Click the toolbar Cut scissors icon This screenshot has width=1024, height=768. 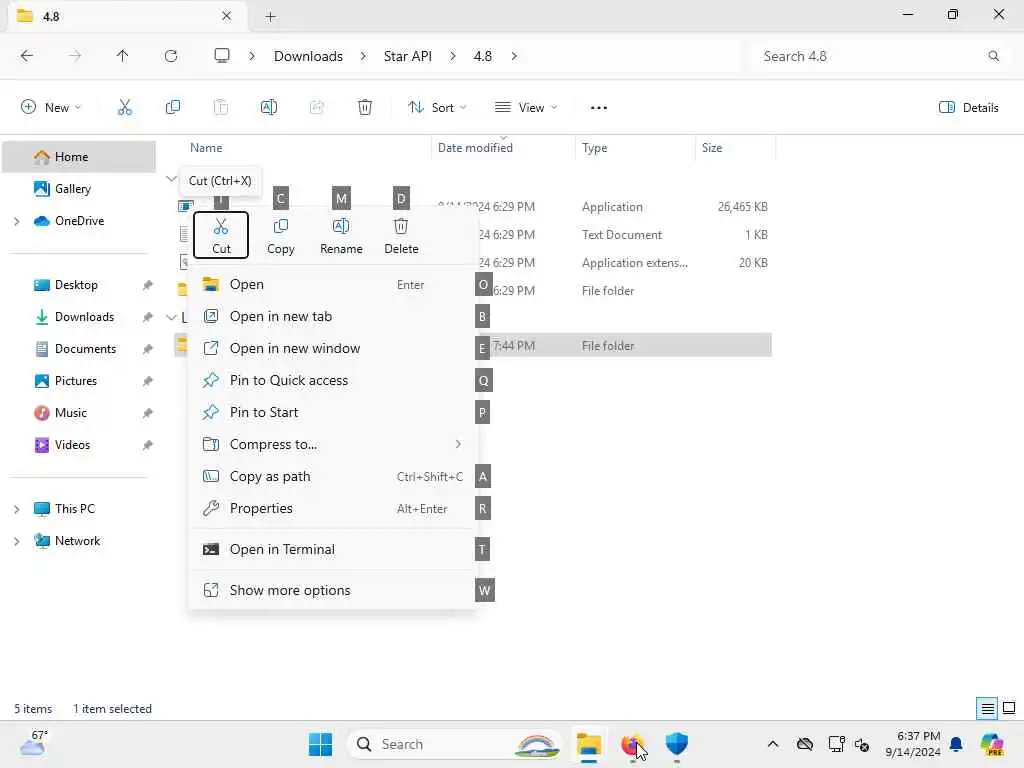(x=125, y=107)
